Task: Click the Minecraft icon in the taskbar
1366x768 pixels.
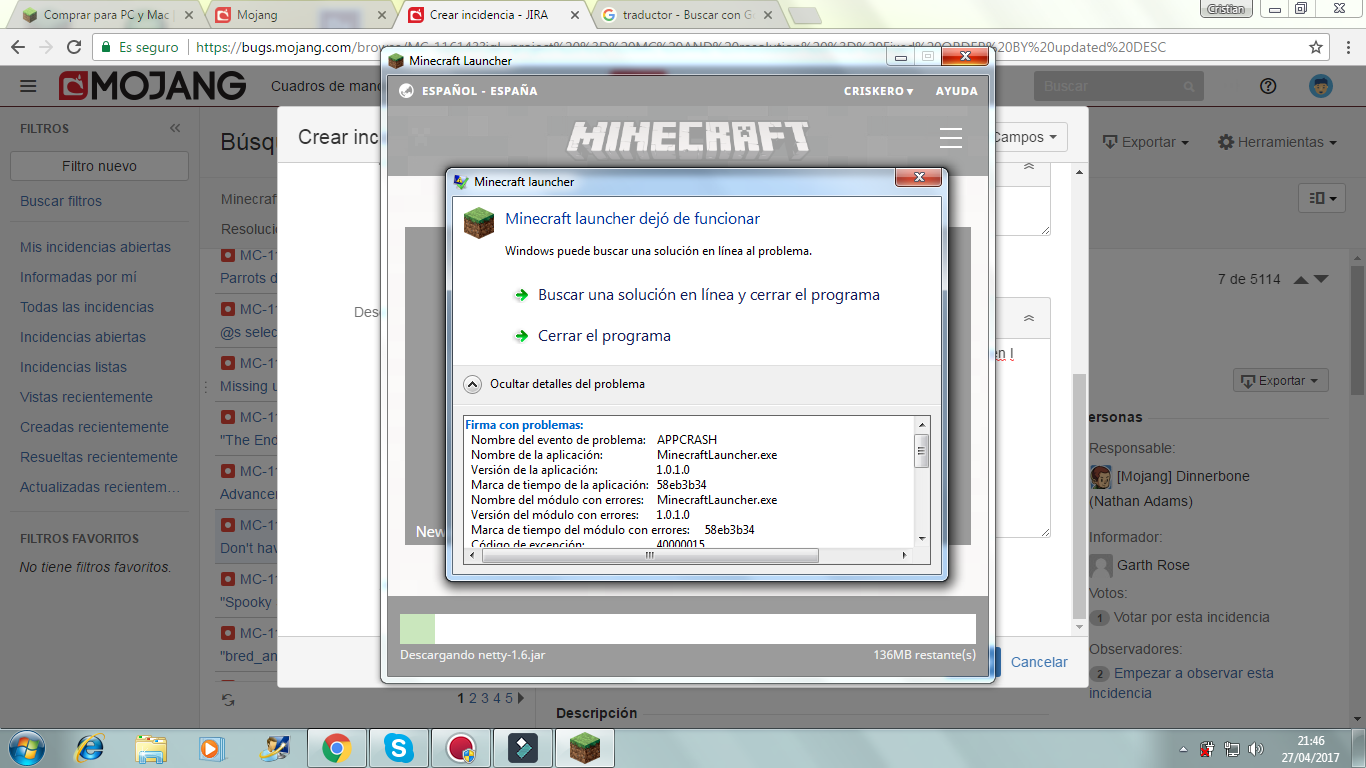Action: 583,747
